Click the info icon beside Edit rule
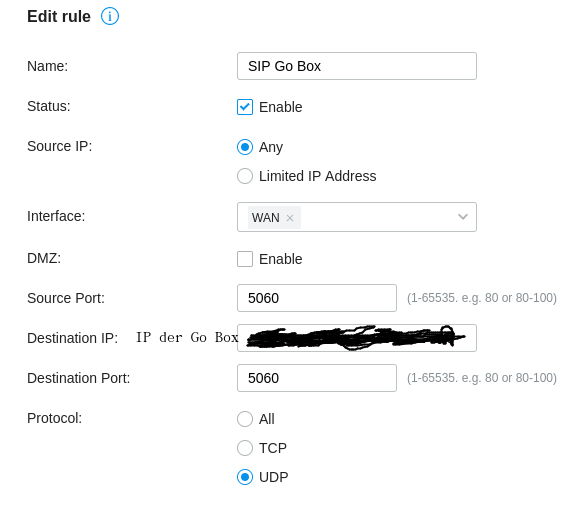Screen dimensions: 577x510 click(x=110, y=17)
